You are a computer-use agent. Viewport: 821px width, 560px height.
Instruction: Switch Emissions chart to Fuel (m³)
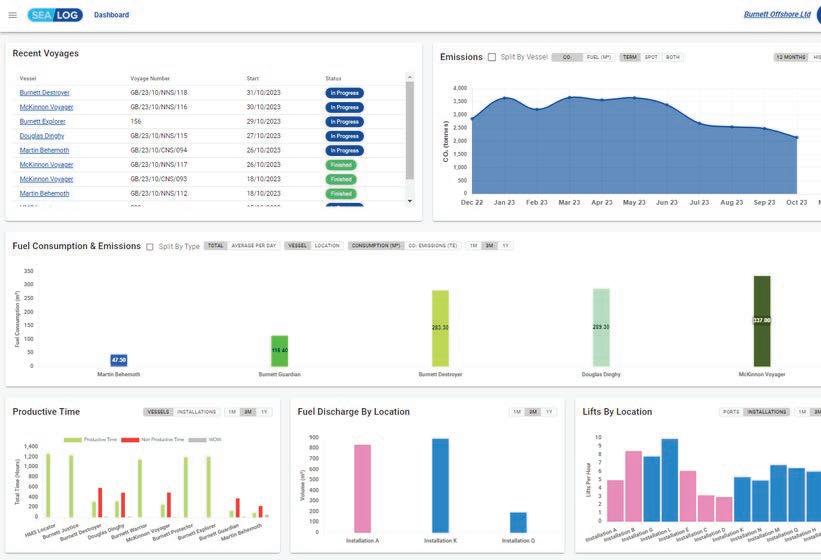click(x=598, y=57)
